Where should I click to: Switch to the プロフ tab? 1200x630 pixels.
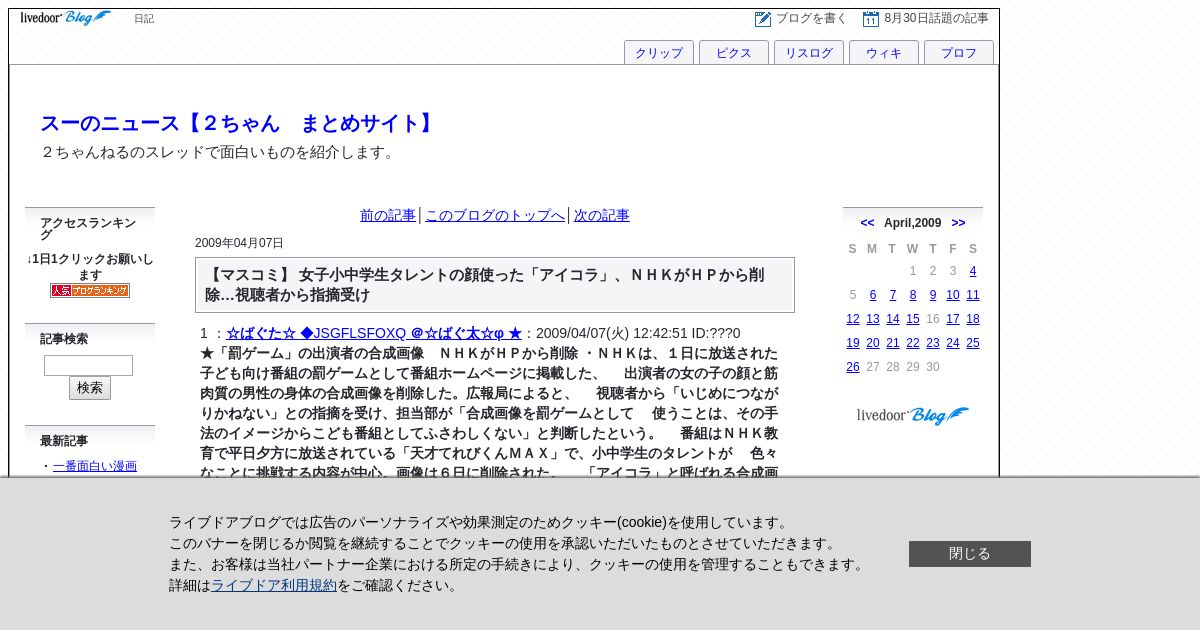pyautogui.click(x=959, y=53)
